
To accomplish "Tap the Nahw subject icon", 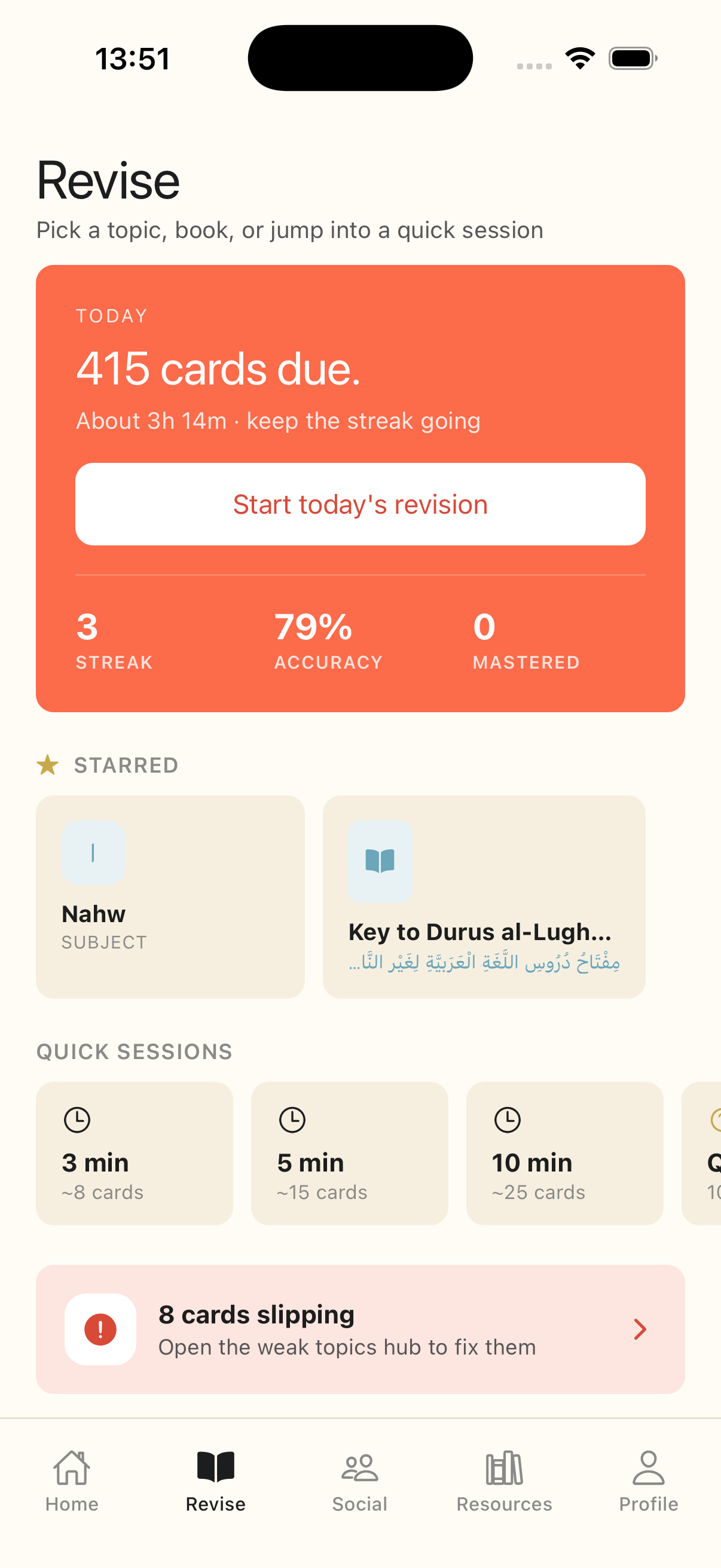I will tap(93, 852).
